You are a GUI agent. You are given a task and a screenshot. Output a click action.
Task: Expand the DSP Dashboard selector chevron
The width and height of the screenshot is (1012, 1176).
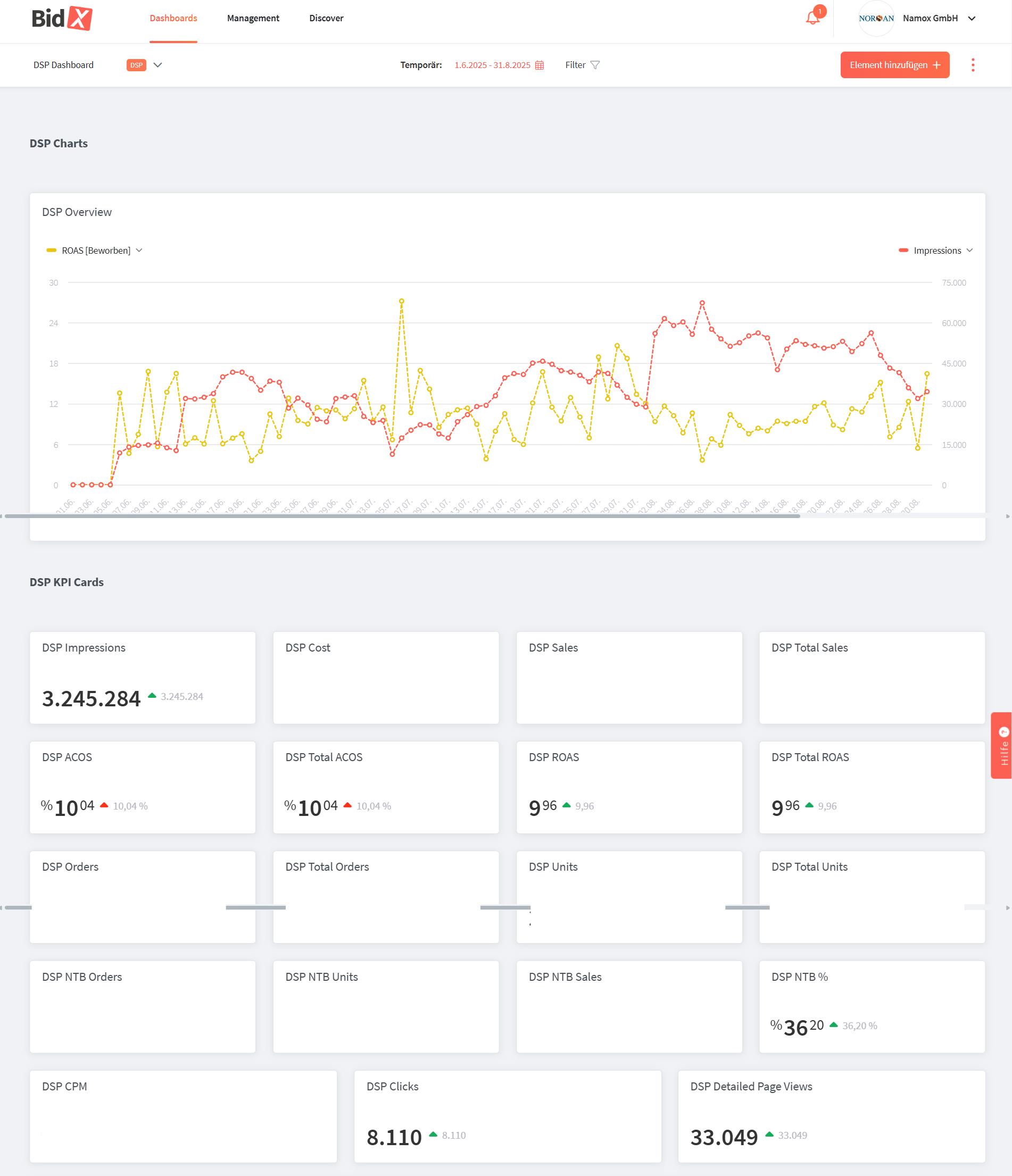[x=158, y=65]
